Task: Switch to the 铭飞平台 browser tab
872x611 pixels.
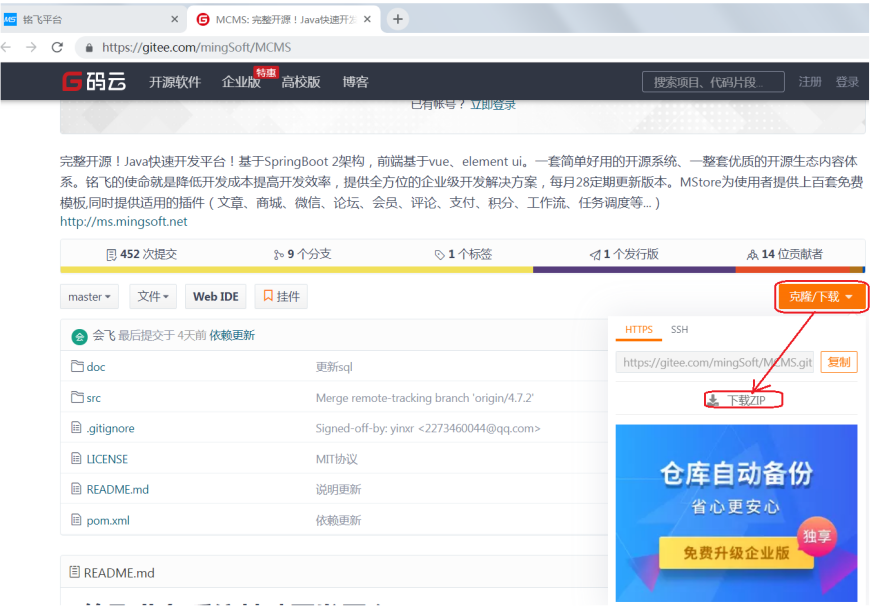Action: [92, 19]
